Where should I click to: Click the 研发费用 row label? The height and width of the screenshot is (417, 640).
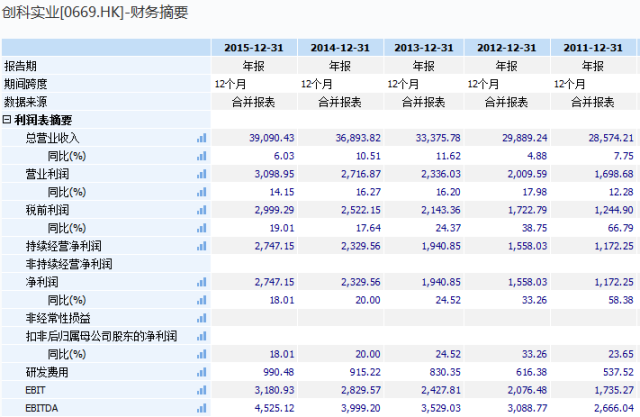pyautogui.click(x=47, y=372)
